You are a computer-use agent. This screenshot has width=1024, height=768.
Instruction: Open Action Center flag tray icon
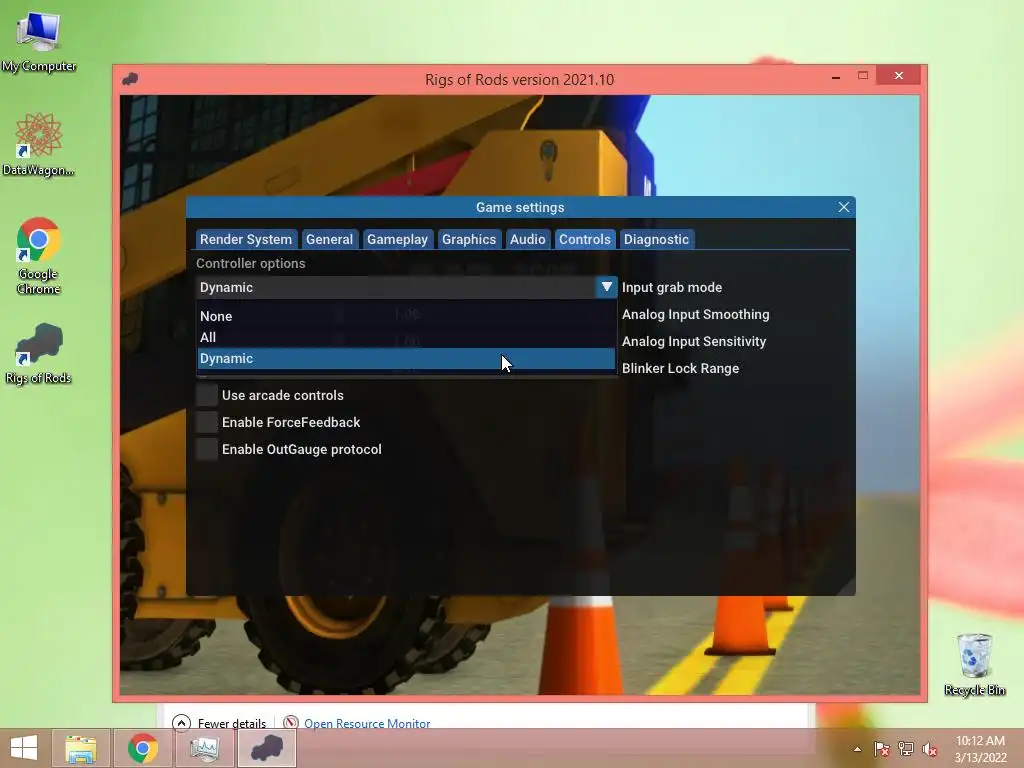(882, 749)
